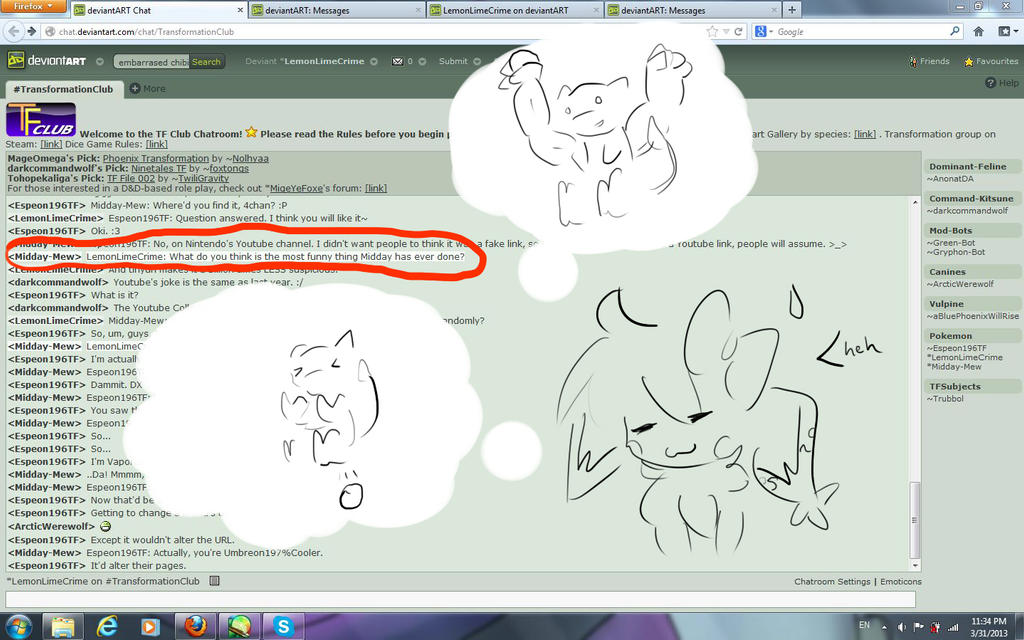
Task: Open the Google search engine dropdown
Action: tap(763, 31)
